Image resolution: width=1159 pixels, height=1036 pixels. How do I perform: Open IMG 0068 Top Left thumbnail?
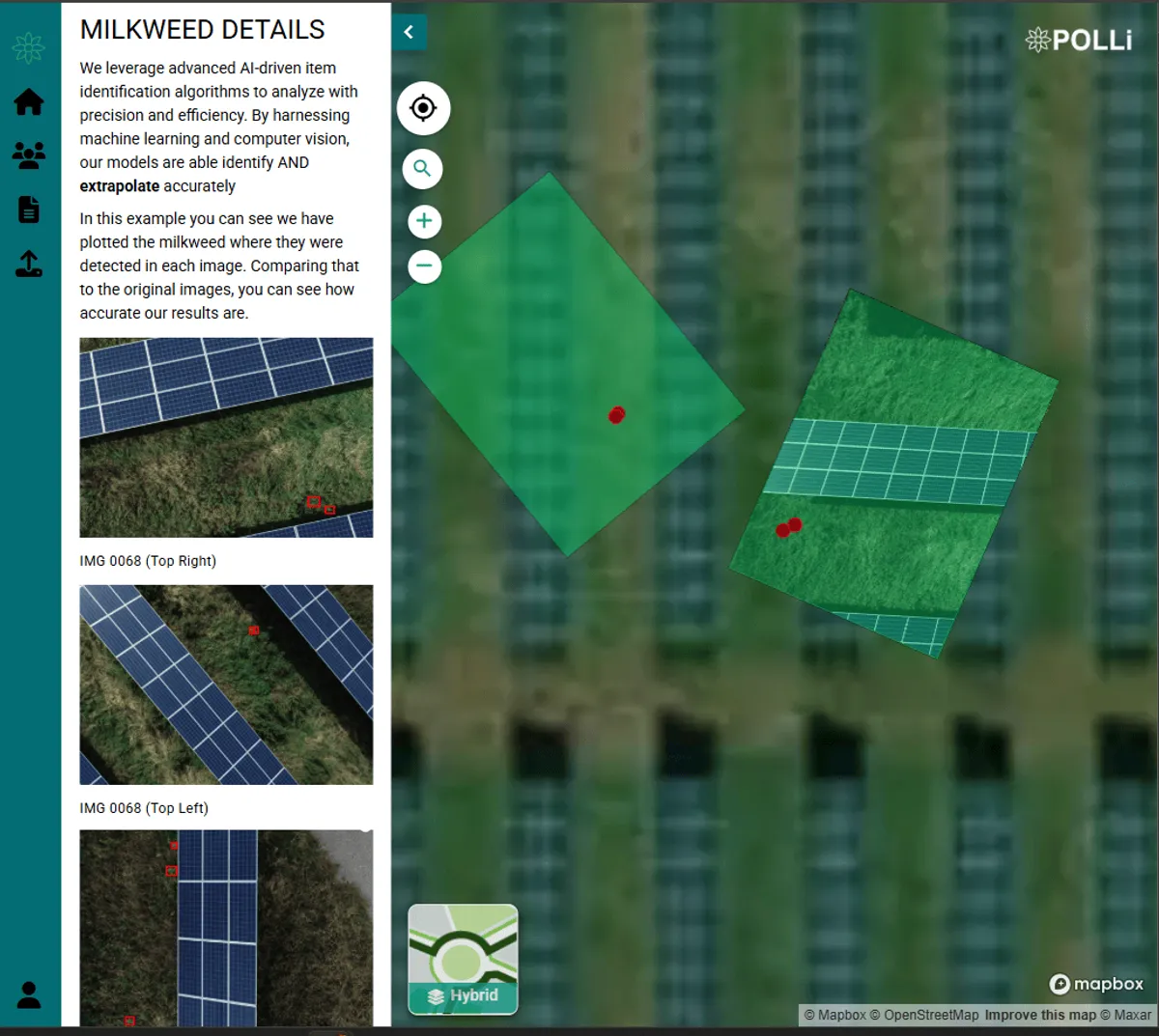(x=226, y=685)
